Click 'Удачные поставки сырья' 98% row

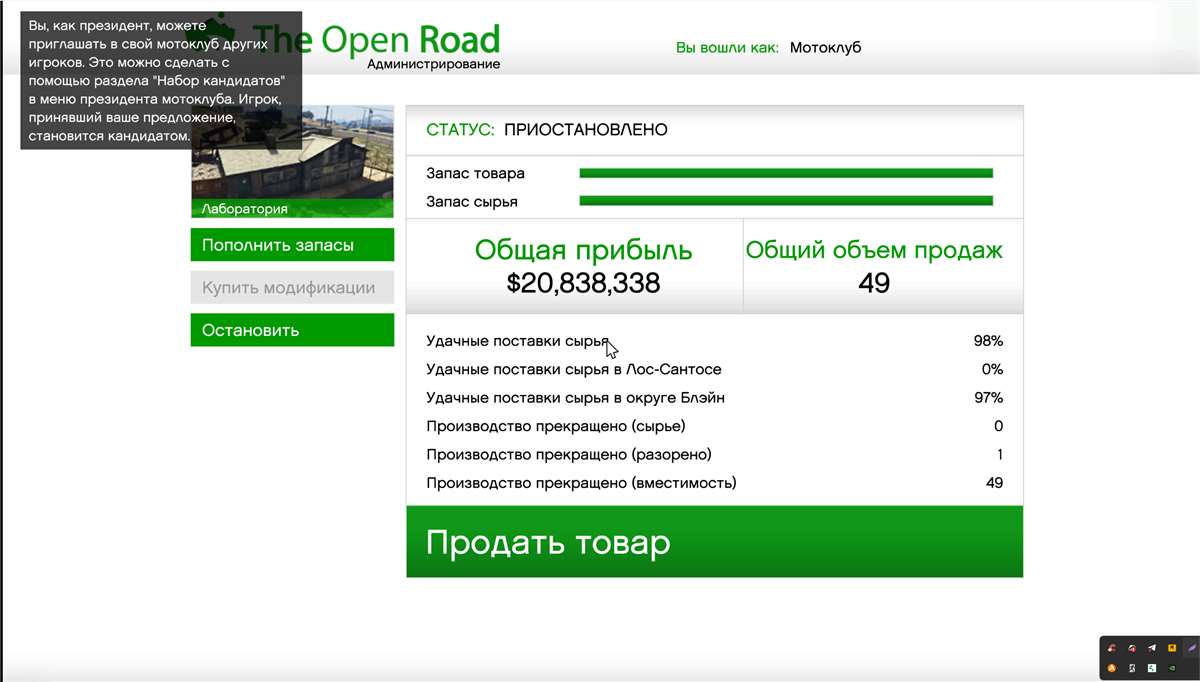tap(714, 341)
